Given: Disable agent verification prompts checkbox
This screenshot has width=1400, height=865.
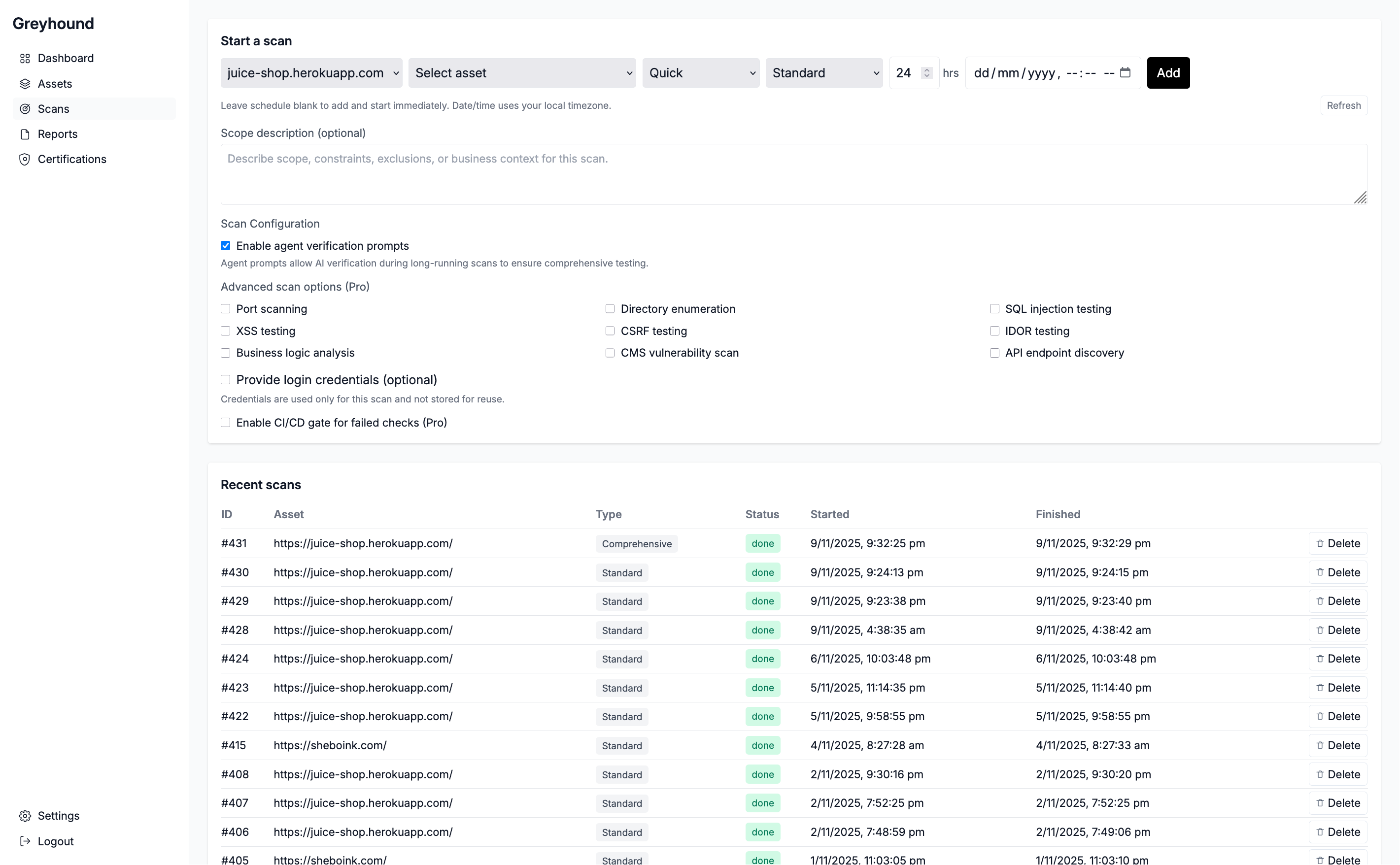Looking at the screenshot, I should point(225,246).
